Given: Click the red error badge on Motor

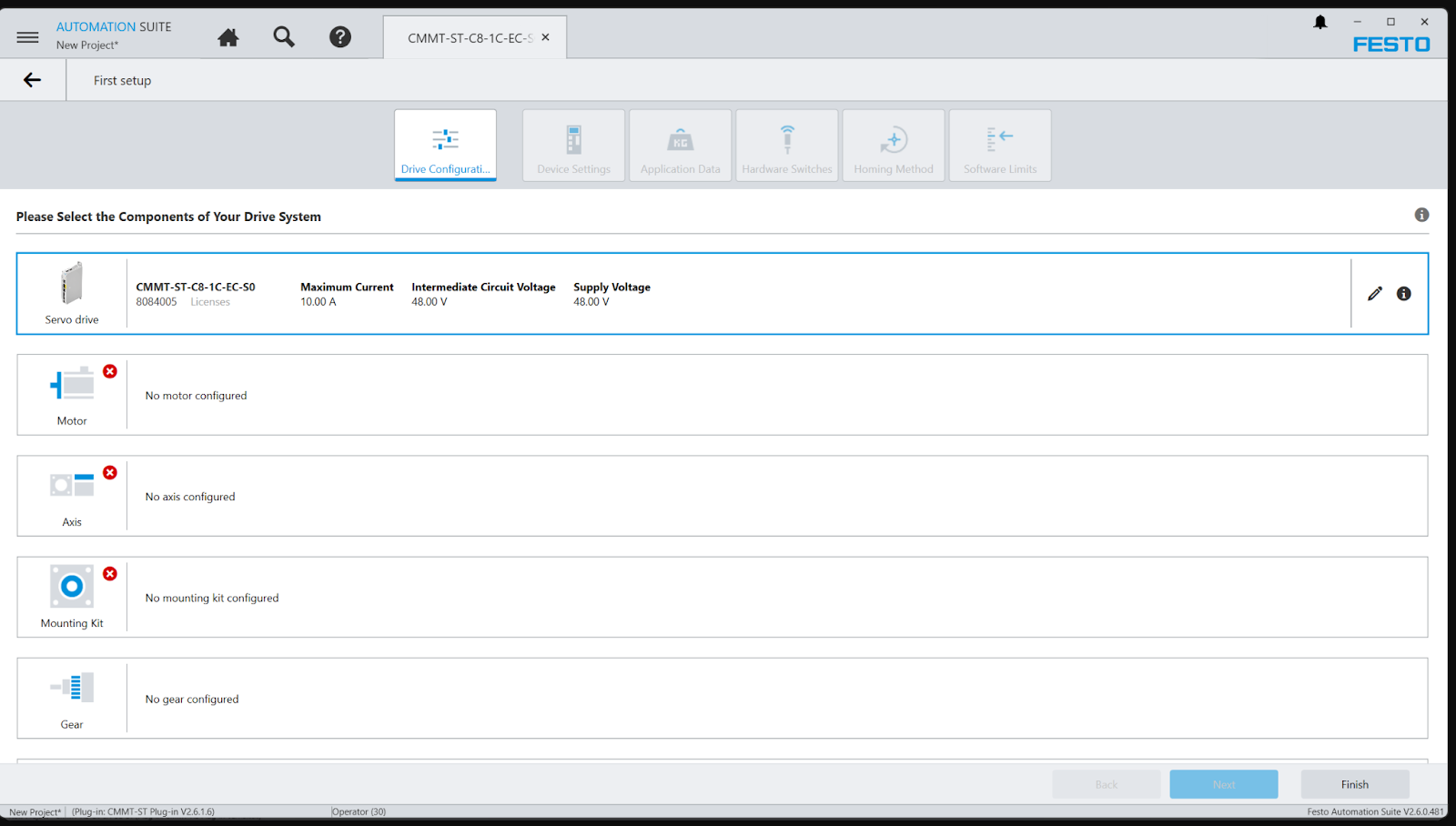Looking at the screenshot, I should (x=110, y=371).
